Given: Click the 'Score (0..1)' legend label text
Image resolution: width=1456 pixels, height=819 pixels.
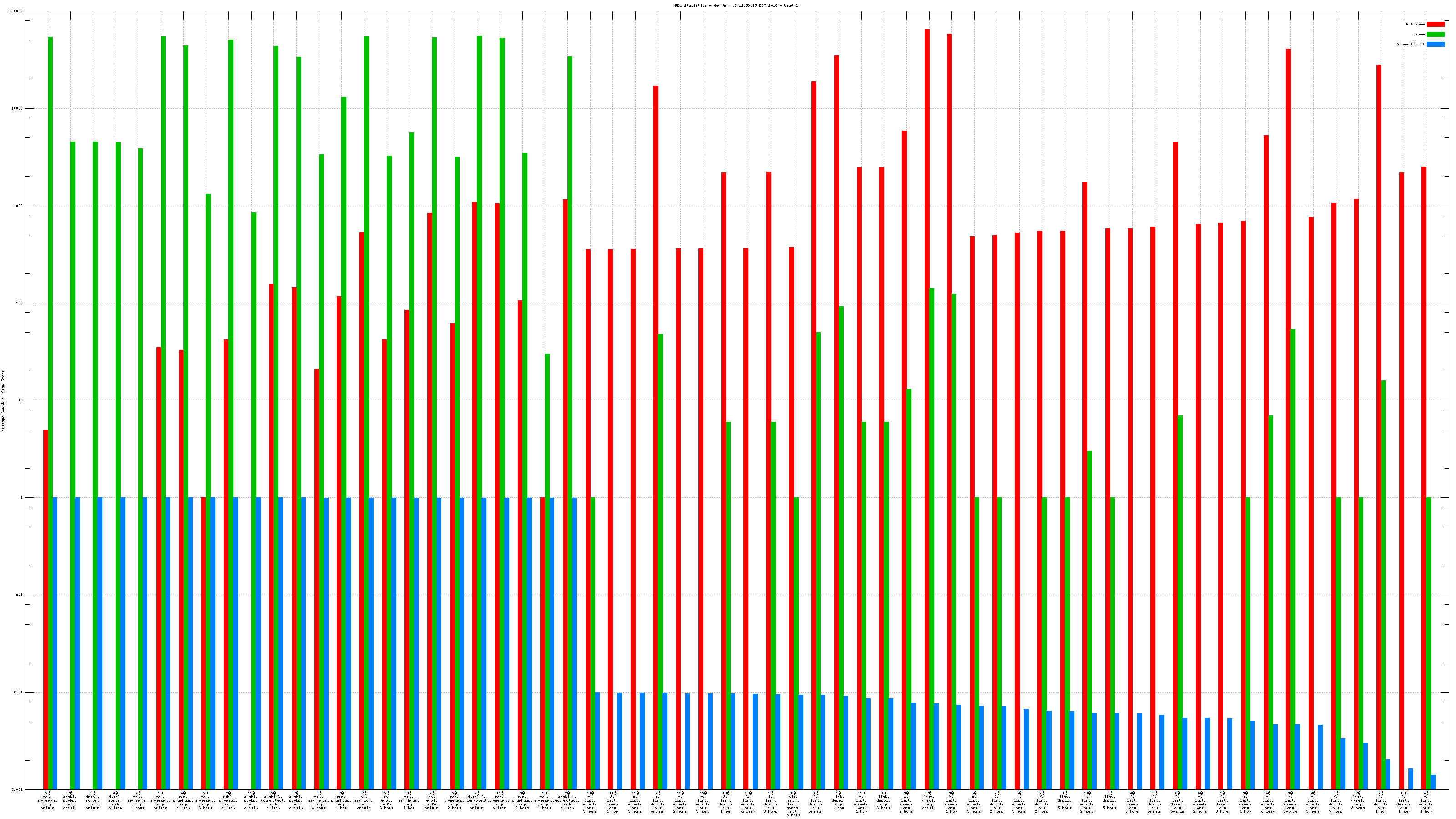Looking at the screenshot, I should (x=1410, y=44).
